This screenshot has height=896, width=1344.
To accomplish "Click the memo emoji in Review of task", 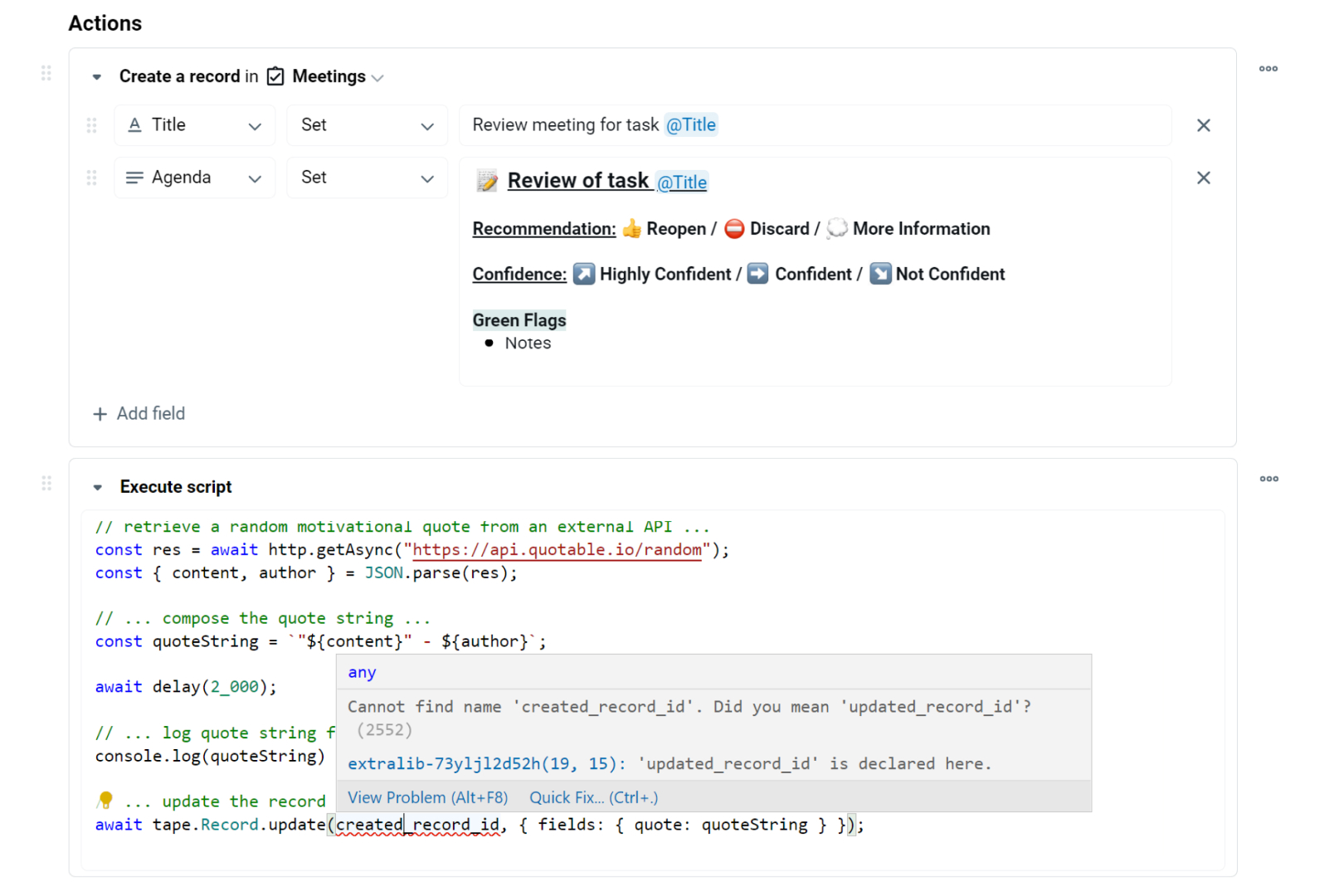I will click(x=487, y=179).
